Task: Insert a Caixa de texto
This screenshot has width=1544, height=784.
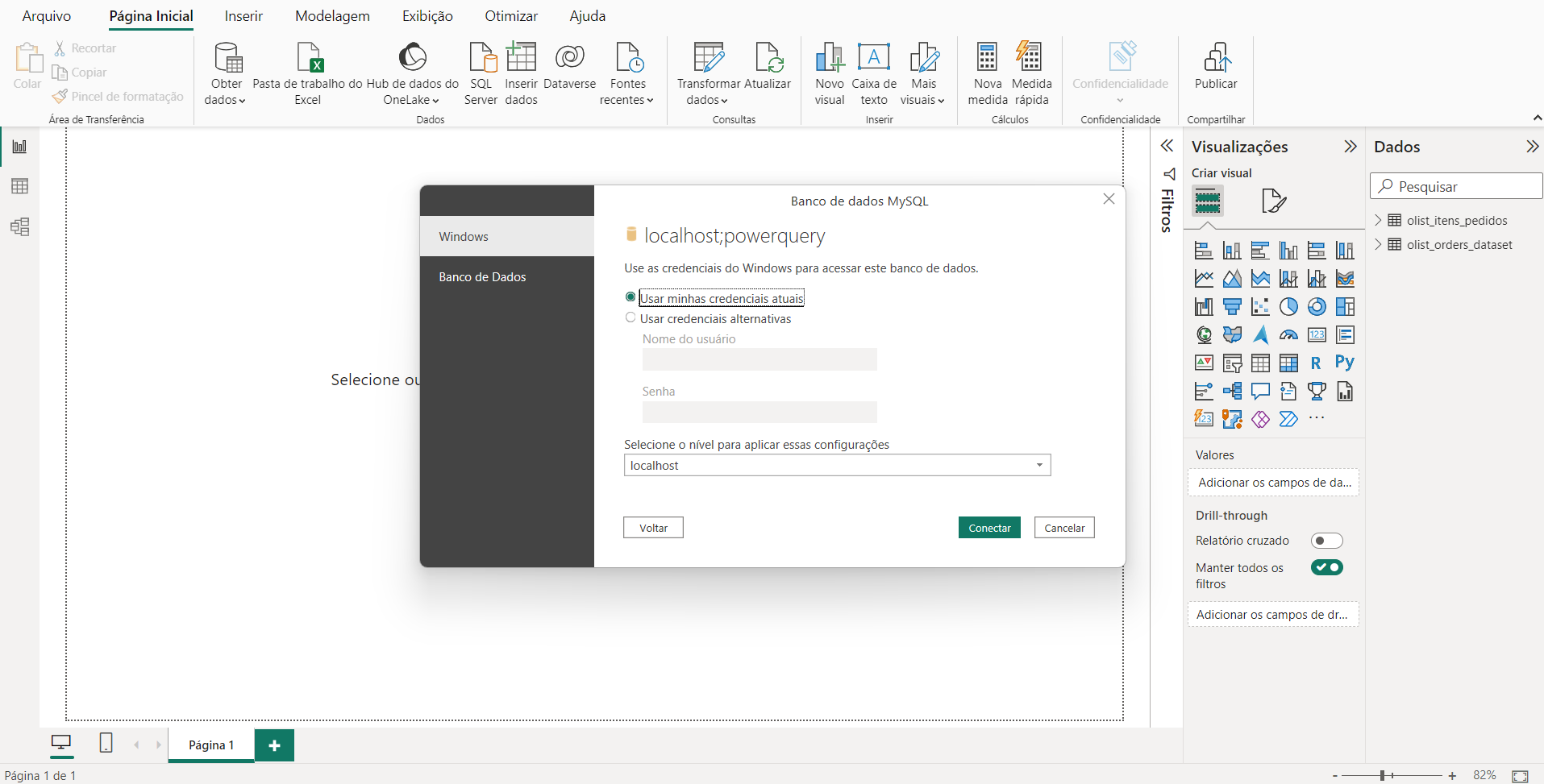Action: 874,74
